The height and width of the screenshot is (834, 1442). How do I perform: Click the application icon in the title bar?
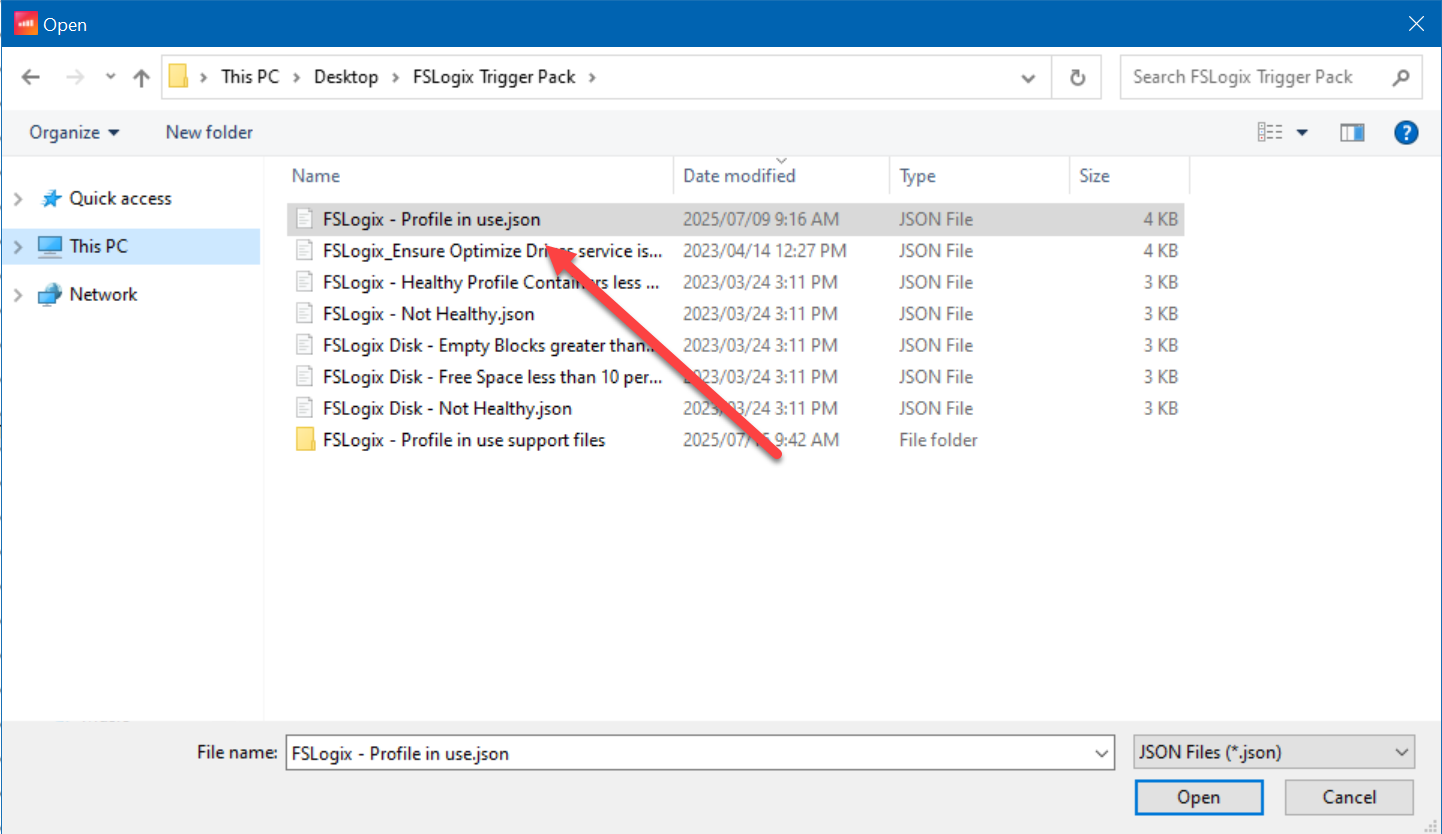point(26,23)
